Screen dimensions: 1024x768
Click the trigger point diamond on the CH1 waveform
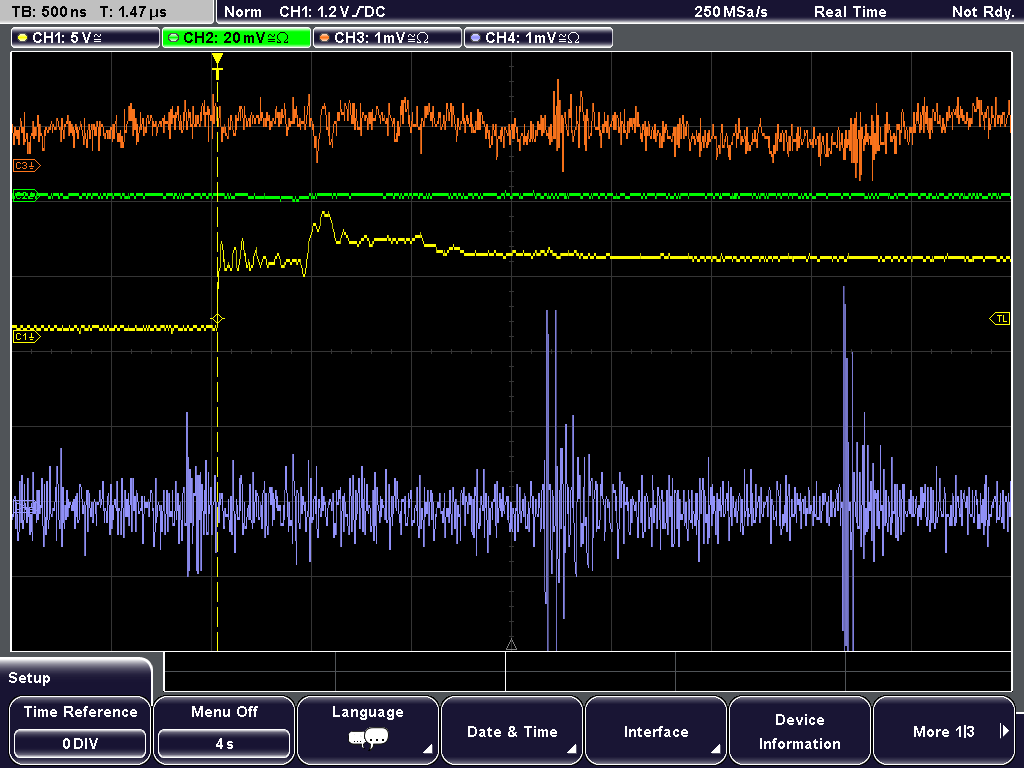pyautogui.click(x=217, y=319)
